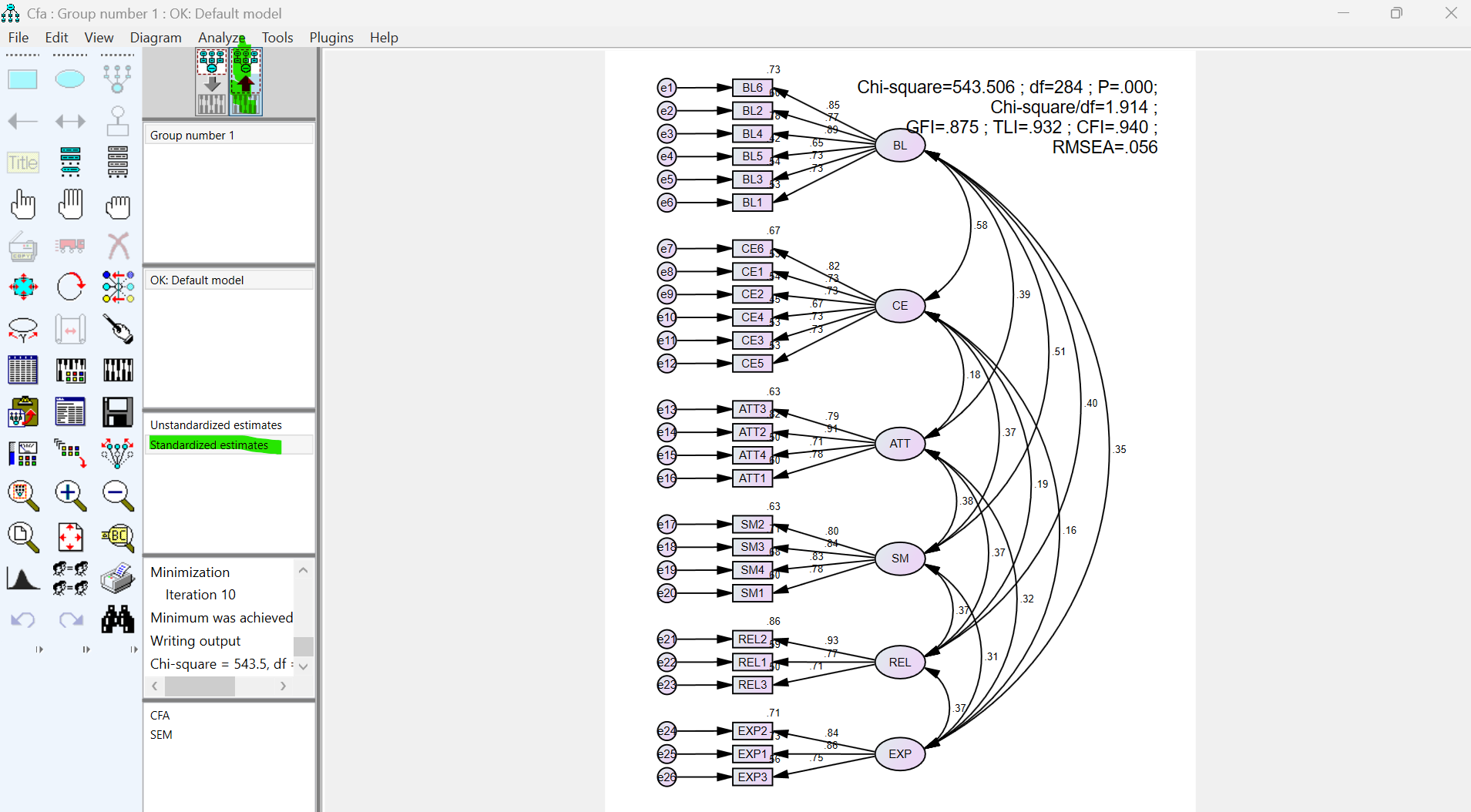
Task: Examine diagram with the loupe tool
Action: (x=117, y=537)
